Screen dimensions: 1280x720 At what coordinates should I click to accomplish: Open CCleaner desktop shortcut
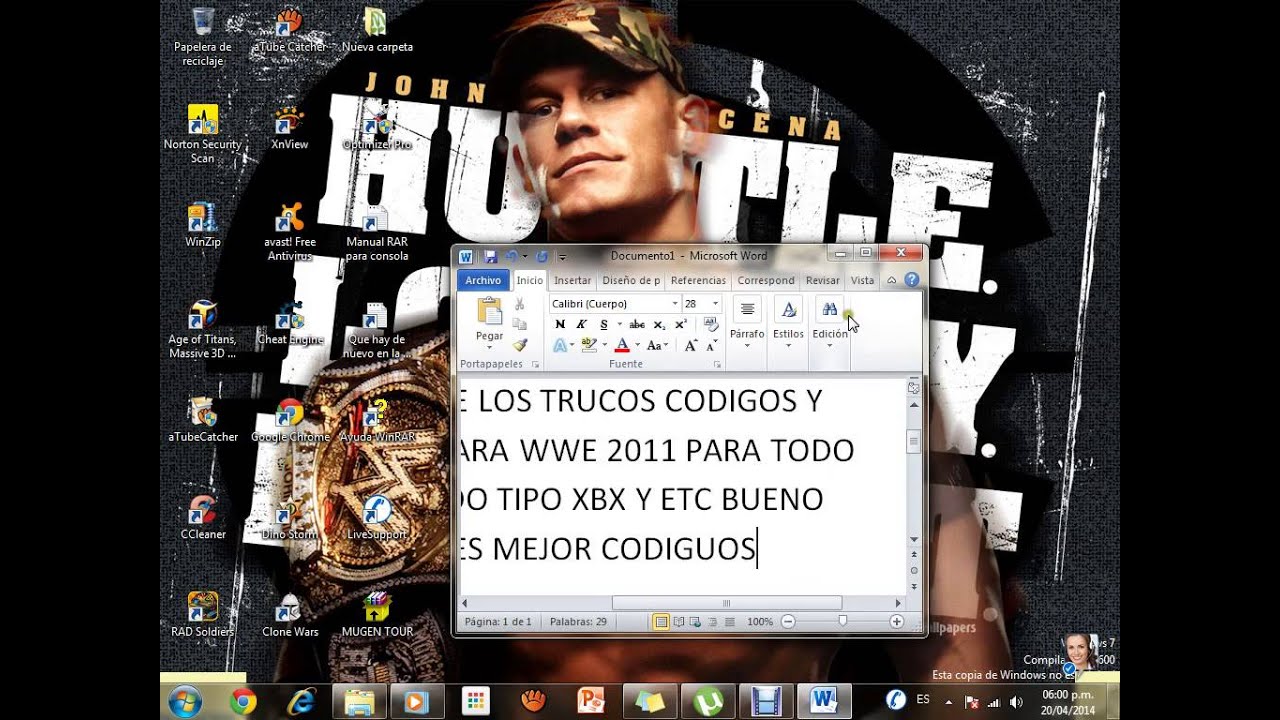203,519
